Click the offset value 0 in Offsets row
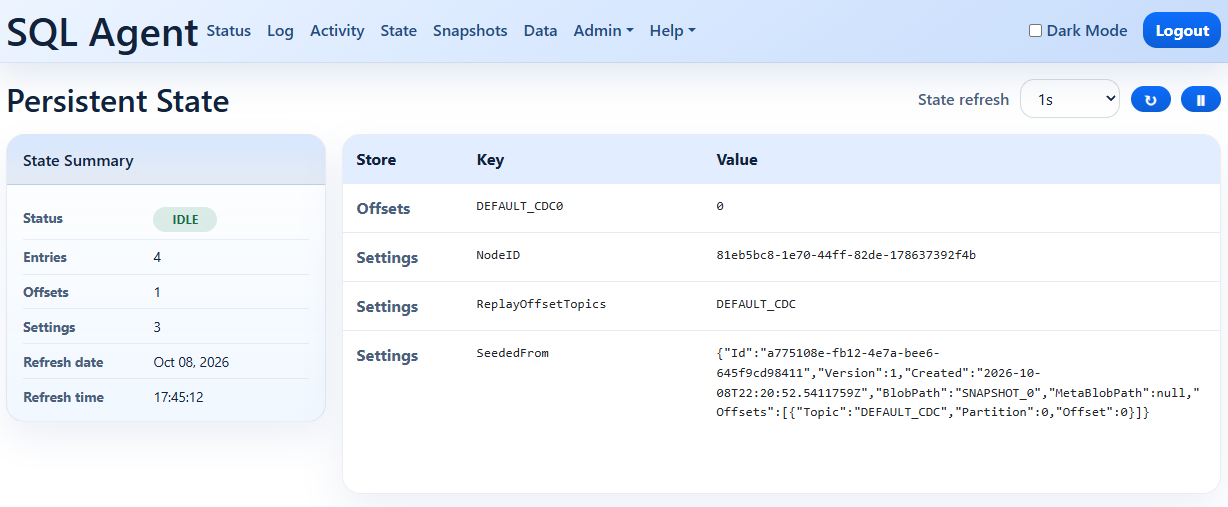This screenshot has height=507, width=1228. (720, 206)
